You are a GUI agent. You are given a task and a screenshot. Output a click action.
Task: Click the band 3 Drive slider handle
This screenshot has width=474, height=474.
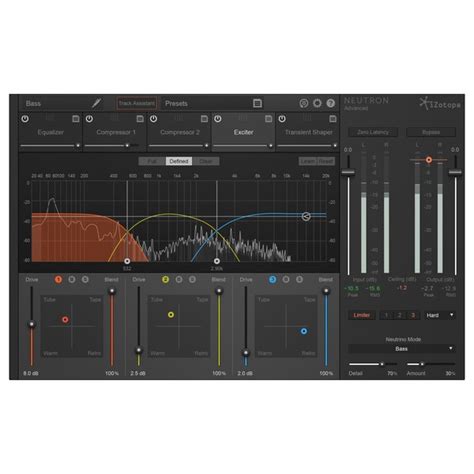pos(246,352)
